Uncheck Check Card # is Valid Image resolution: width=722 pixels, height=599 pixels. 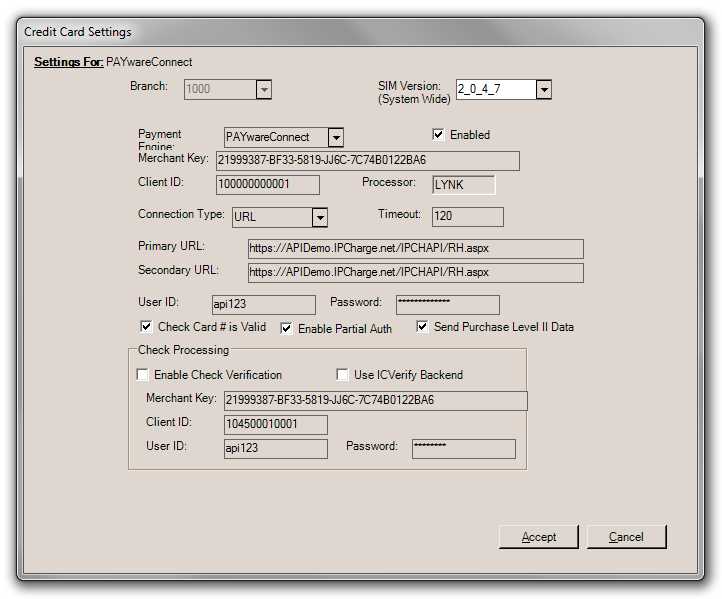146,326
